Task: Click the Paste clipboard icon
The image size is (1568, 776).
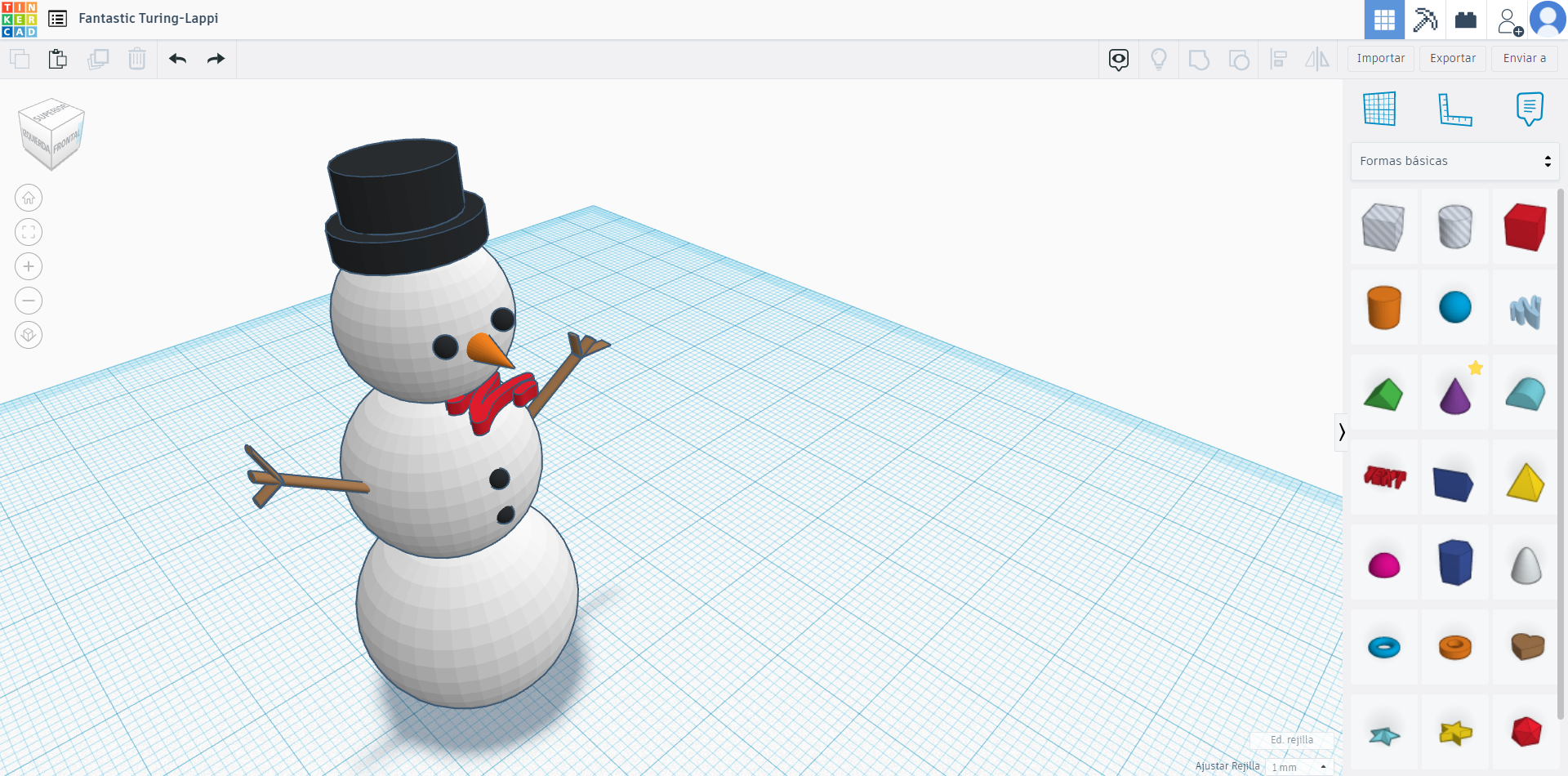Action: (x=57, y=59)
